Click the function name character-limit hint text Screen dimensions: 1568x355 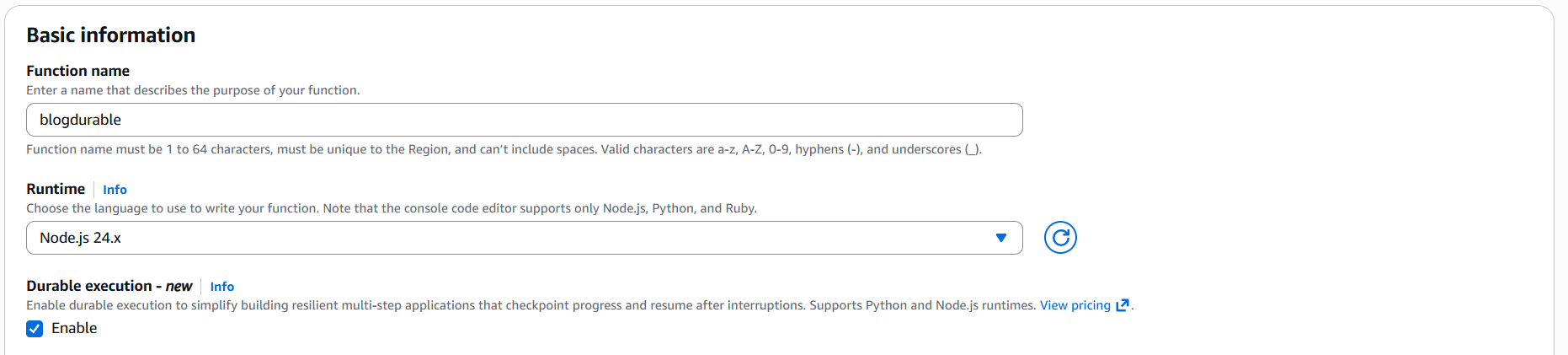point(504,149)
